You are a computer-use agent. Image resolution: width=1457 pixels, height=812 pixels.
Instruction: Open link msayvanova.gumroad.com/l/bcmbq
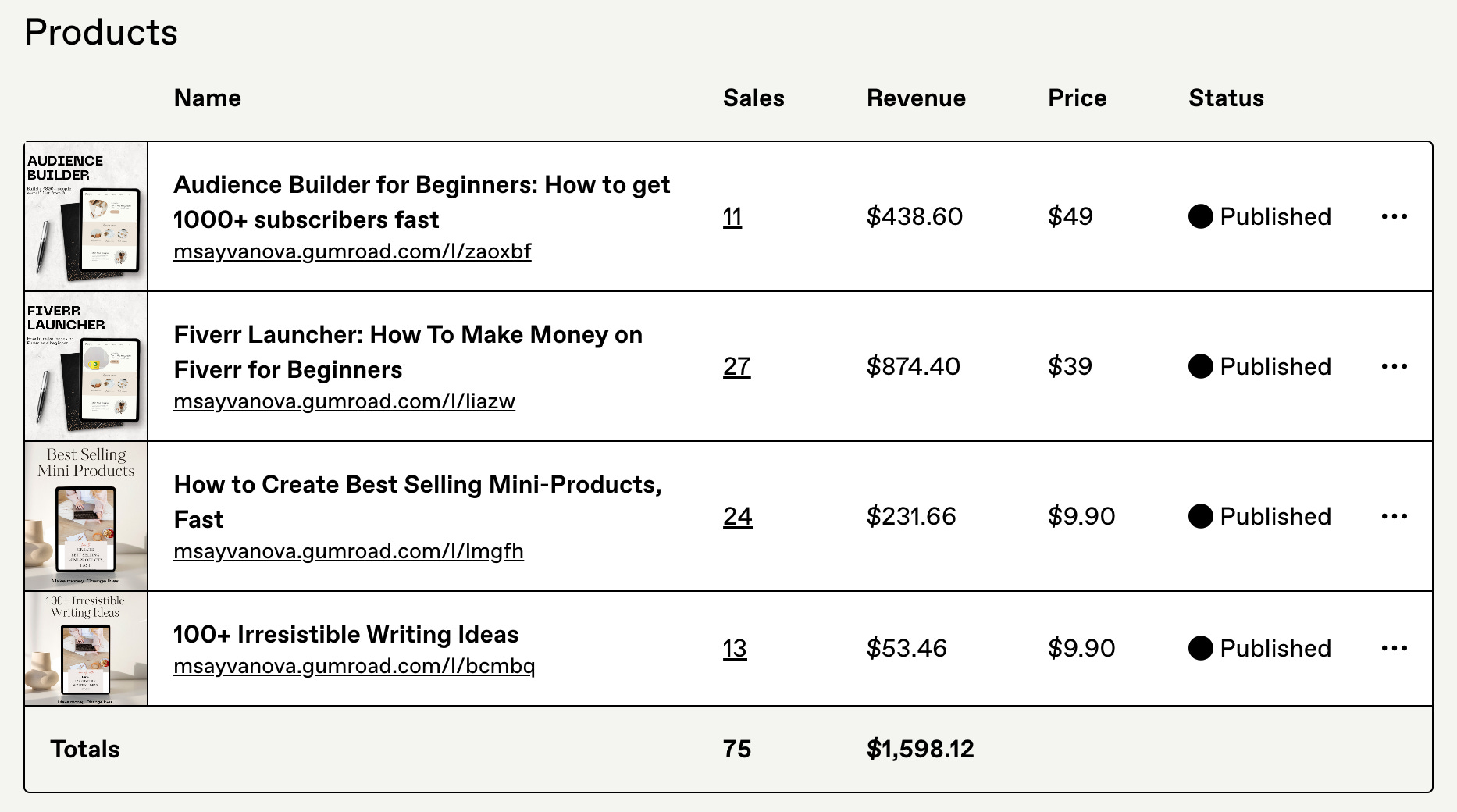coord(354,666)
